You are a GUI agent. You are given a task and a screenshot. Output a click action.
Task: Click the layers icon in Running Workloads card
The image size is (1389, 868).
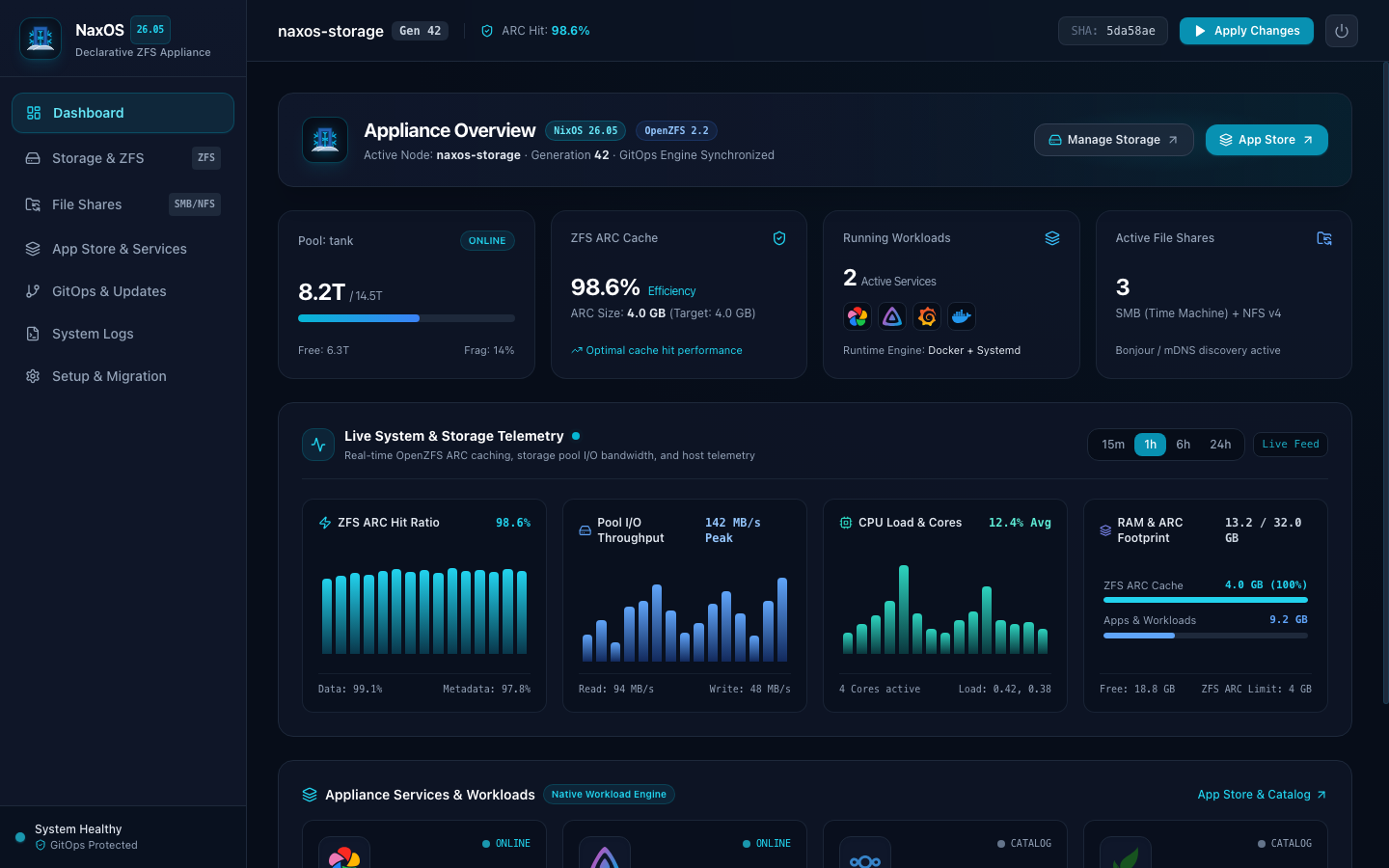(1052, 238)
